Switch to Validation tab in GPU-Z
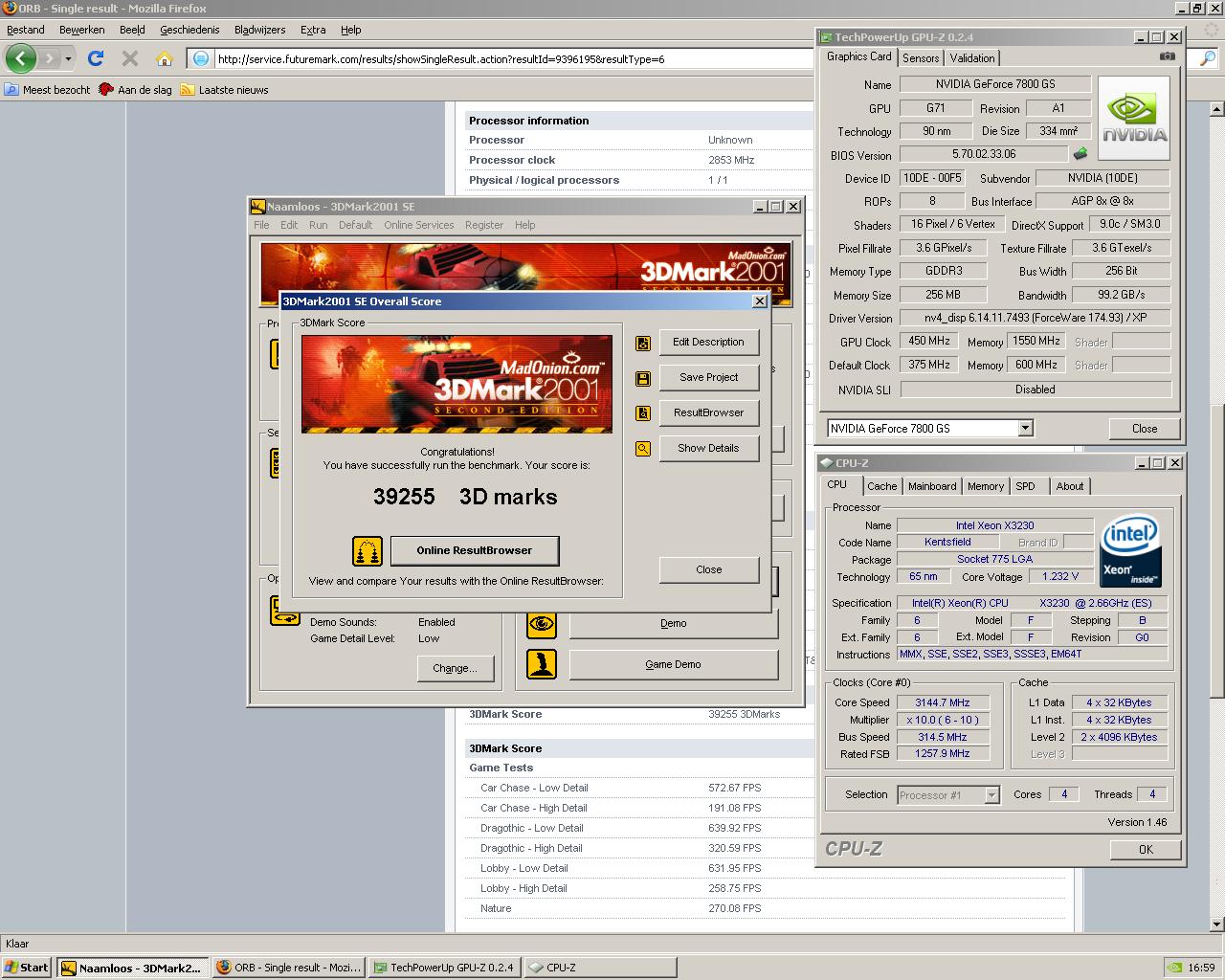This screenshot has height=980, width=1225. [972, 58]
